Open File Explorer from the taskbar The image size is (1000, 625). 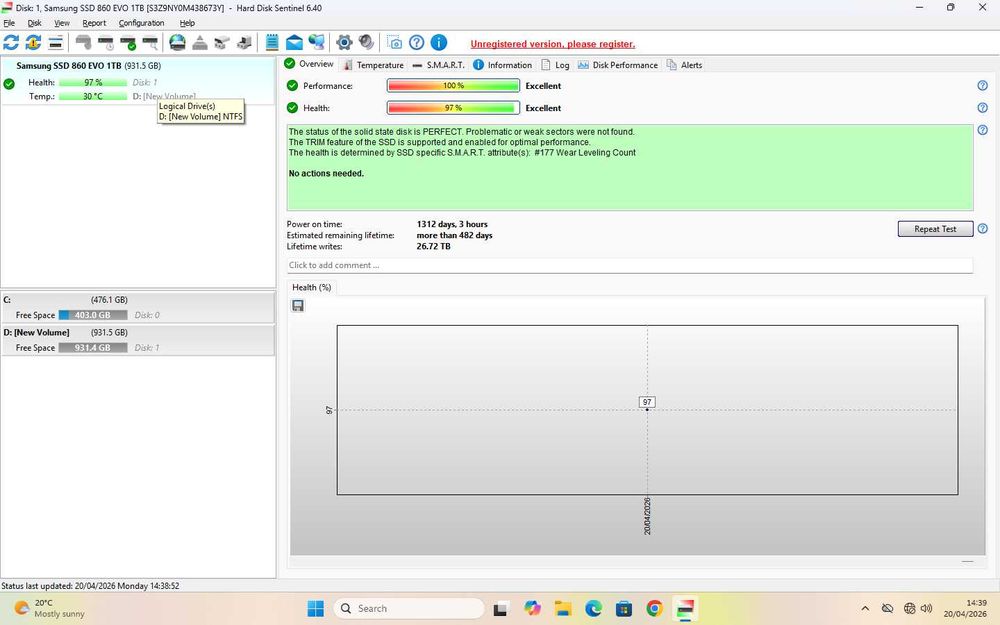click(x=562, y=608)
